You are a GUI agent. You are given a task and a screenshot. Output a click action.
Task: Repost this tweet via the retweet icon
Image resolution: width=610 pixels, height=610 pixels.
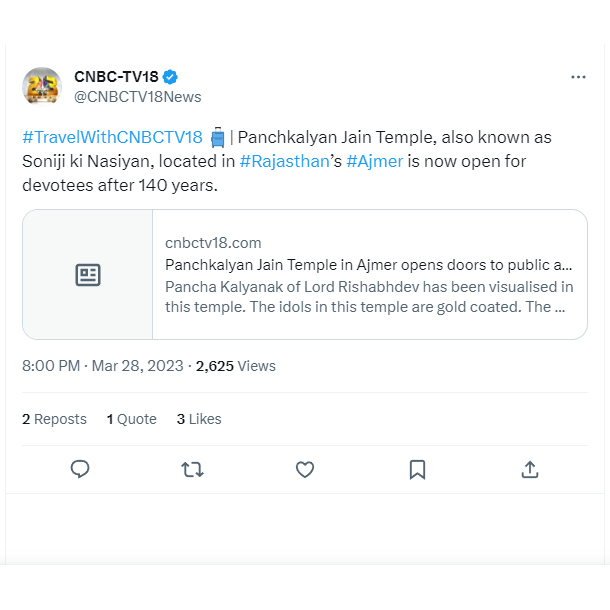[192, 470]
